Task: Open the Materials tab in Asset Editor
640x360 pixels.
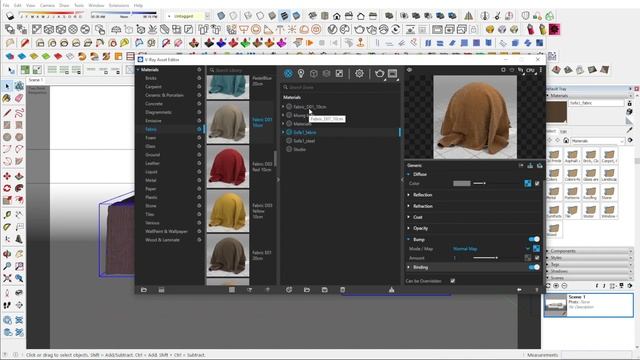Action: [x=288, y=73]
